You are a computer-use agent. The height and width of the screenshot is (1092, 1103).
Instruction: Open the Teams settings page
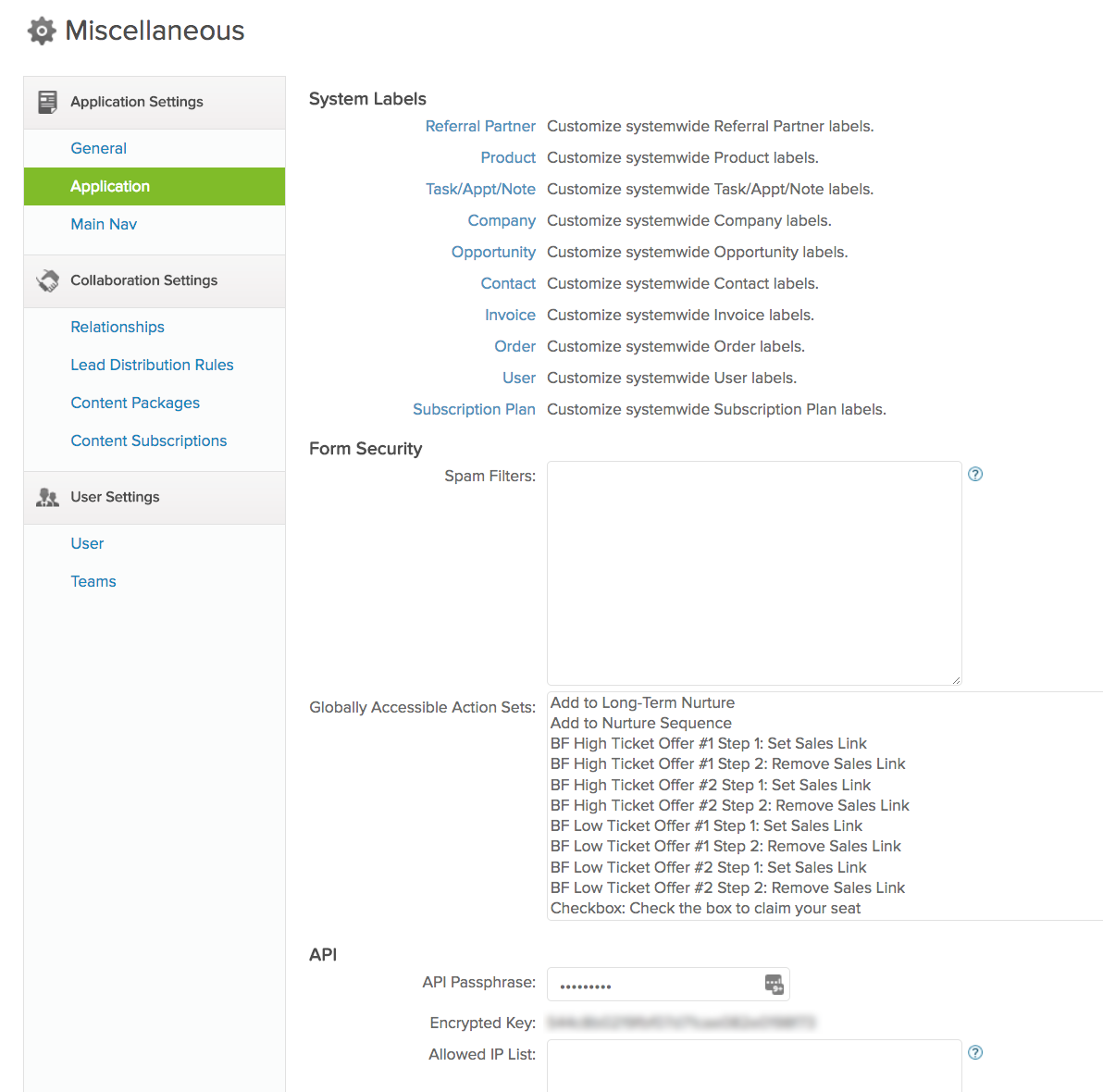(93, 581)
